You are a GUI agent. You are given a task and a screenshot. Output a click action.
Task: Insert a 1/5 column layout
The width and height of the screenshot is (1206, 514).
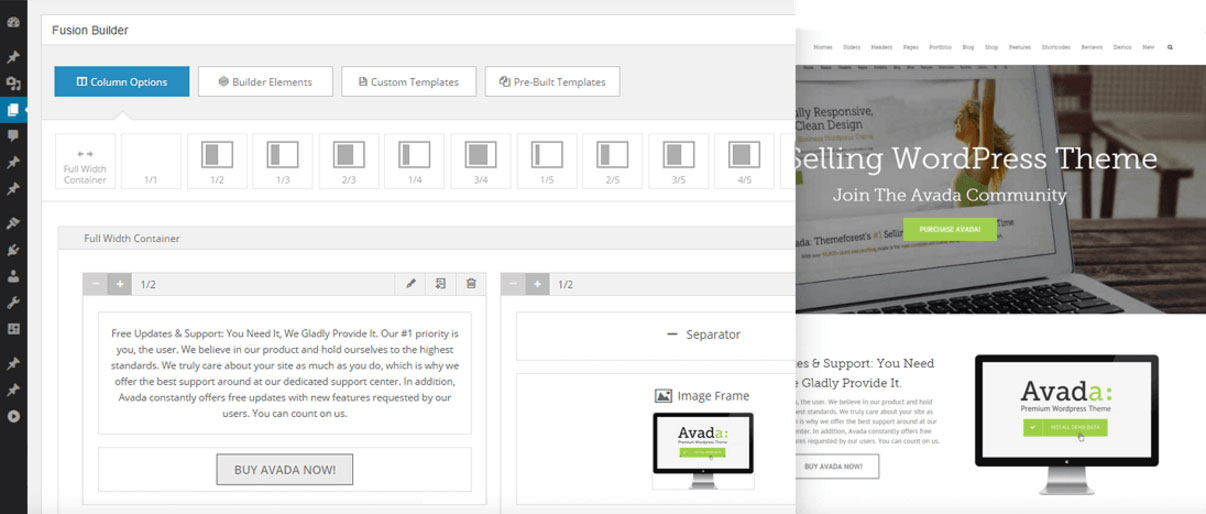(547, 161)
